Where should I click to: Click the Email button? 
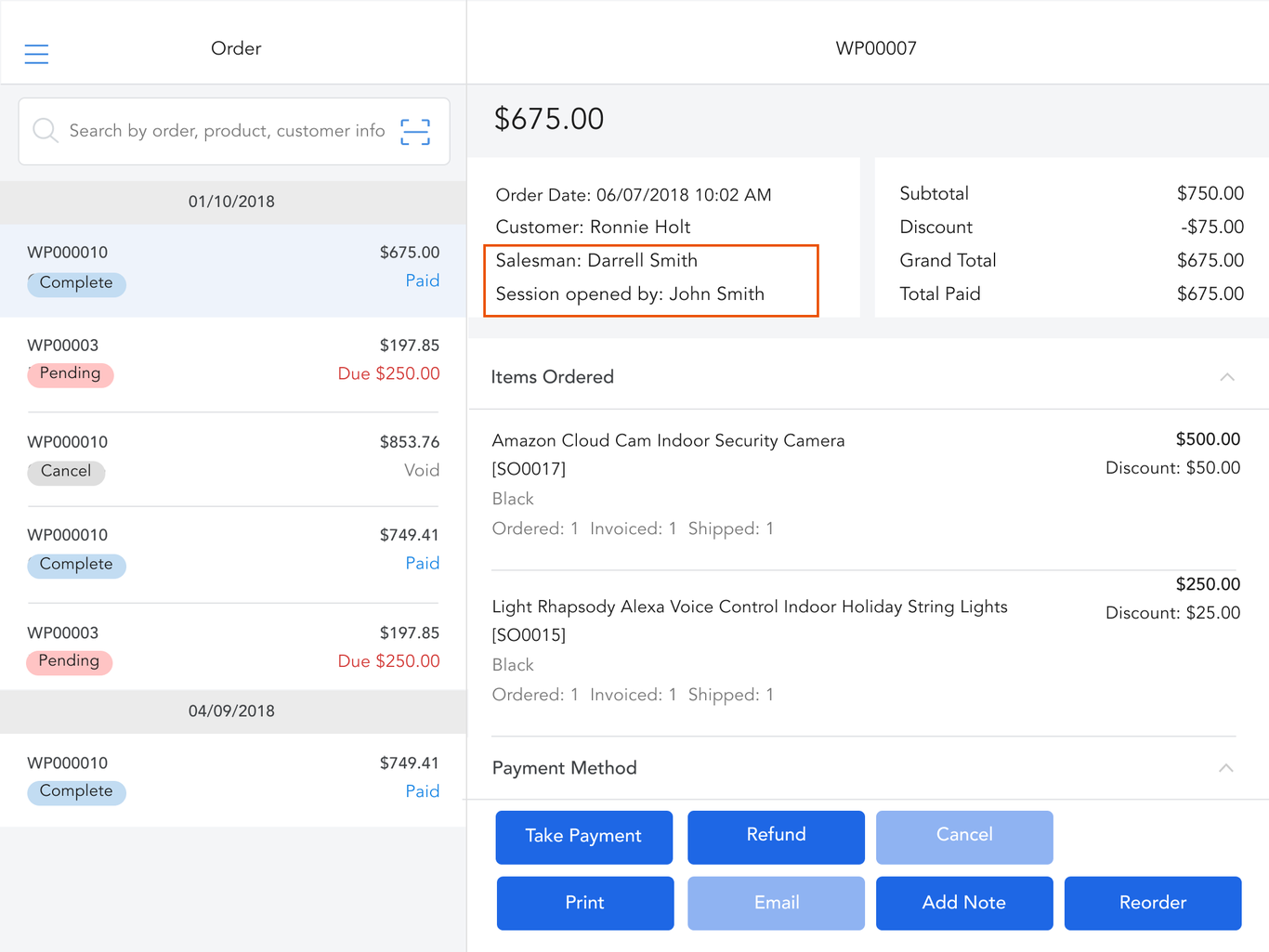pyautogui.click(x=775, y=903)
